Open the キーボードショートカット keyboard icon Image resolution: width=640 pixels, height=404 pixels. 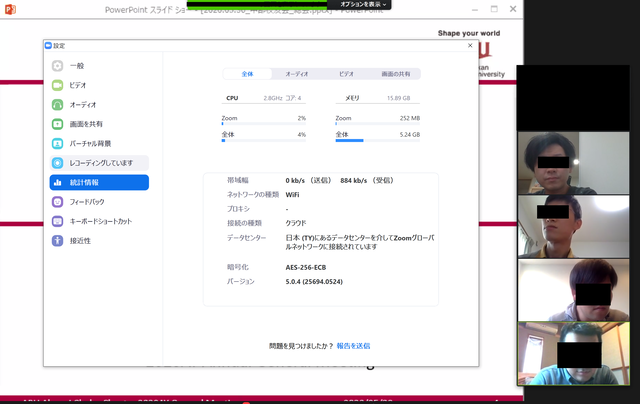coord(58,221)
